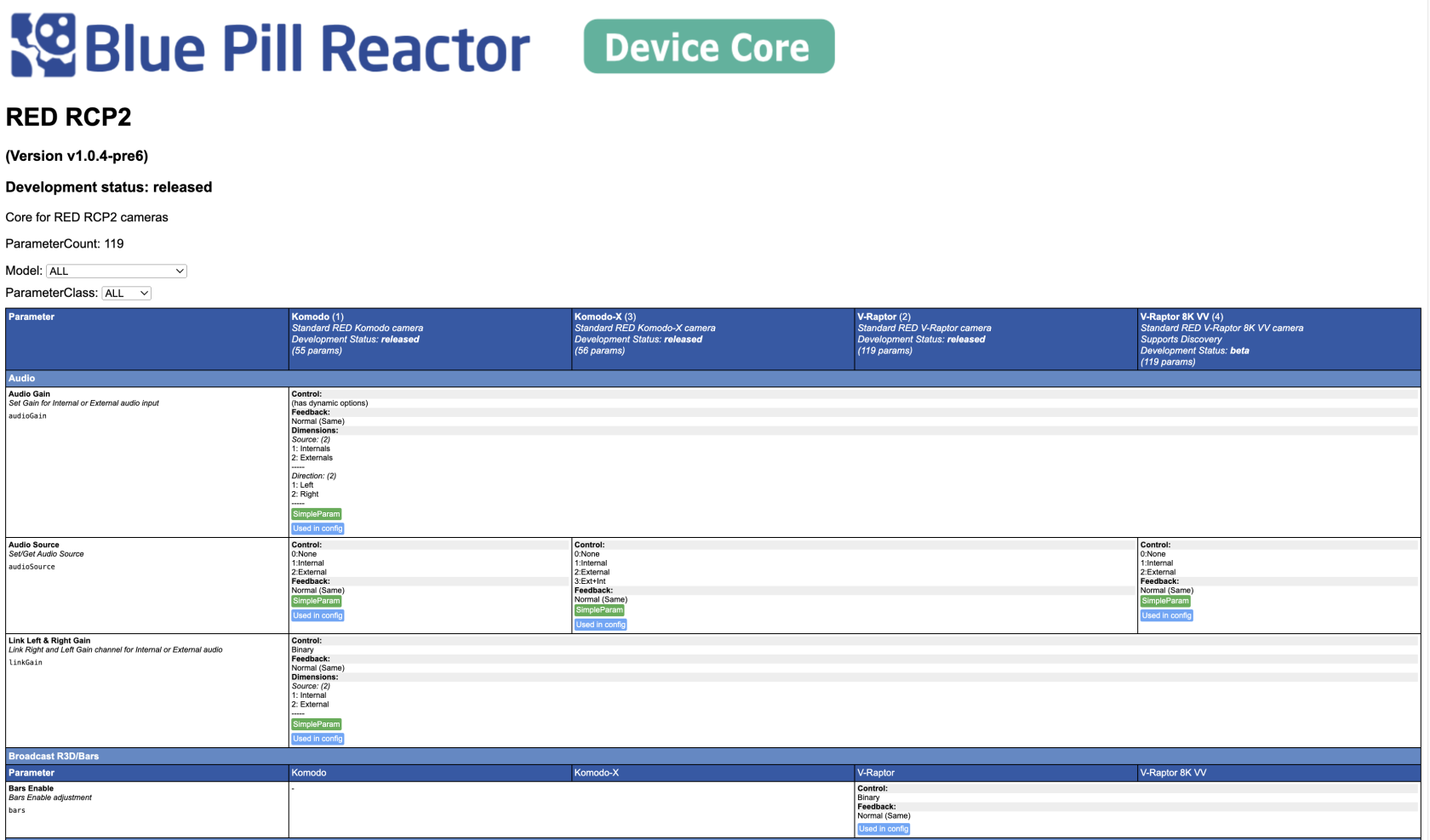Image resolution: width=1430 pixels, height=840 pixels.
Task: Click the Device Core badge
Action: pyautogui.click(x=709, y=46)
